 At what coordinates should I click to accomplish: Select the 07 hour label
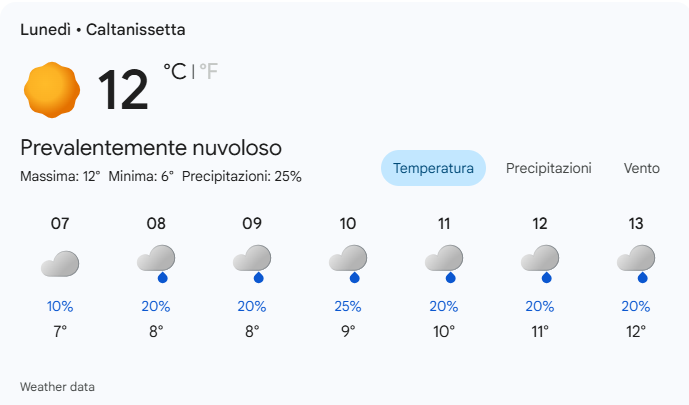pos(60,224)
